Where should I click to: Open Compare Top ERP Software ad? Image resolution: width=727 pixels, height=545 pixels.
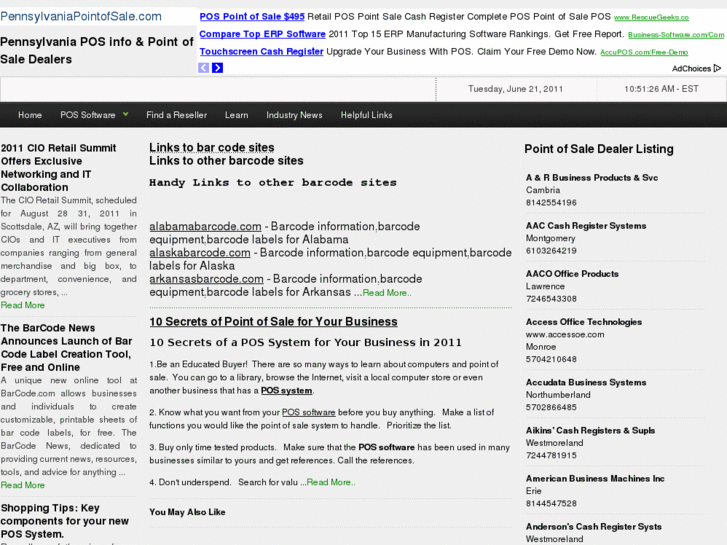point(262,34)
